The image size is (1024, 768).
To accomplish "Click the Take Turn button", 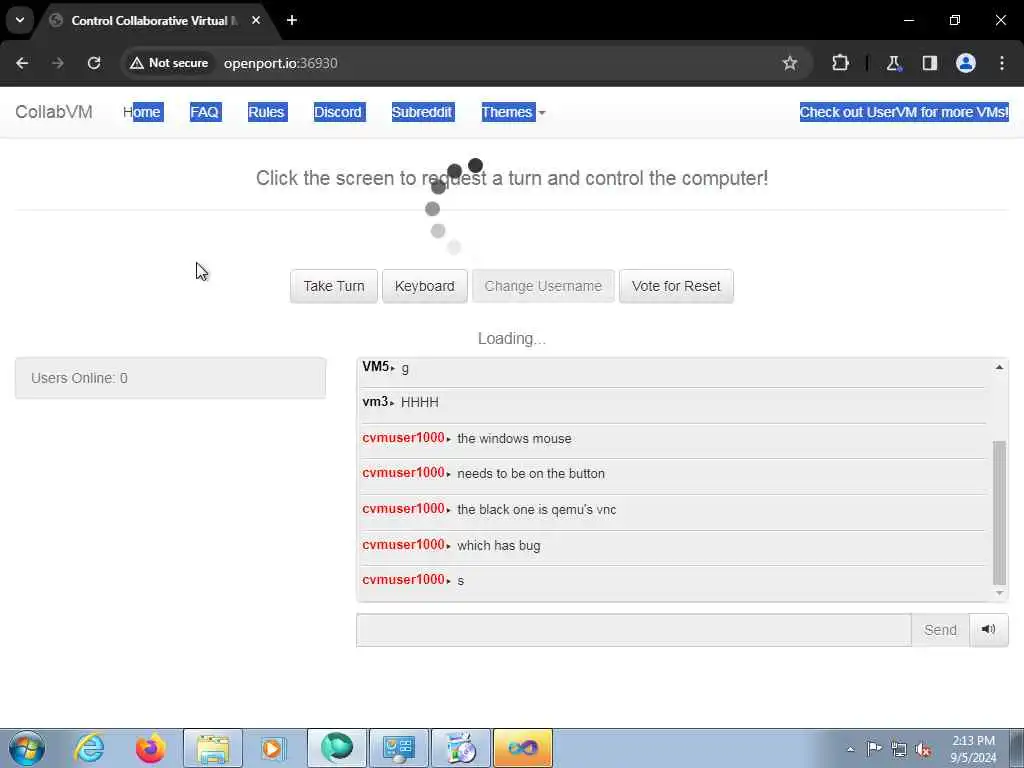I will tap(334, 286).
